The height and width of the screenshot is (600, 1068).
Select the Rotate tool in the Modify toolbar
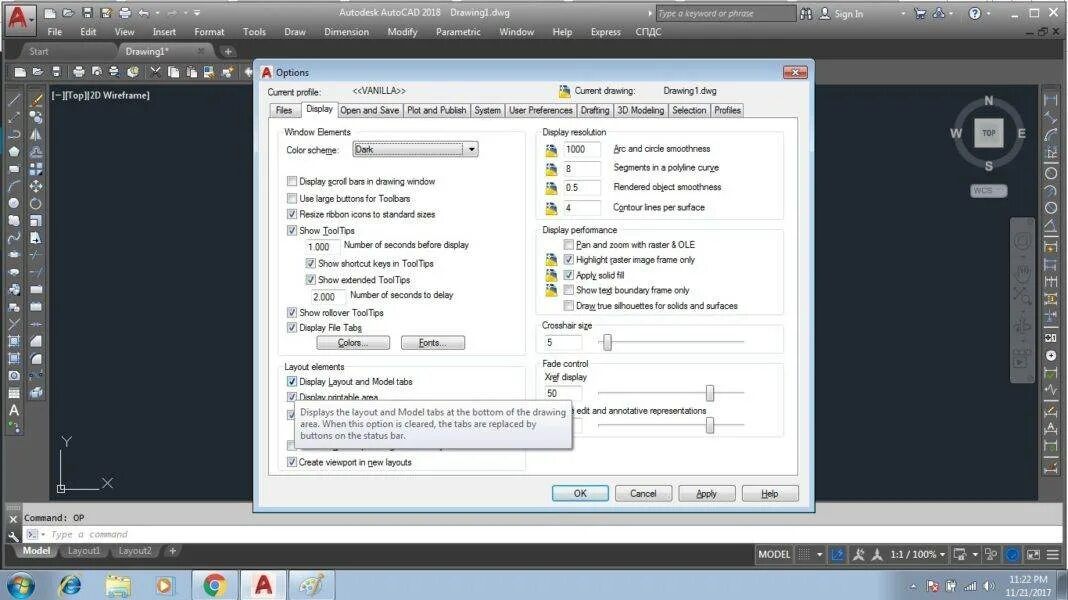pyautogui.click(x=36, y=203)
